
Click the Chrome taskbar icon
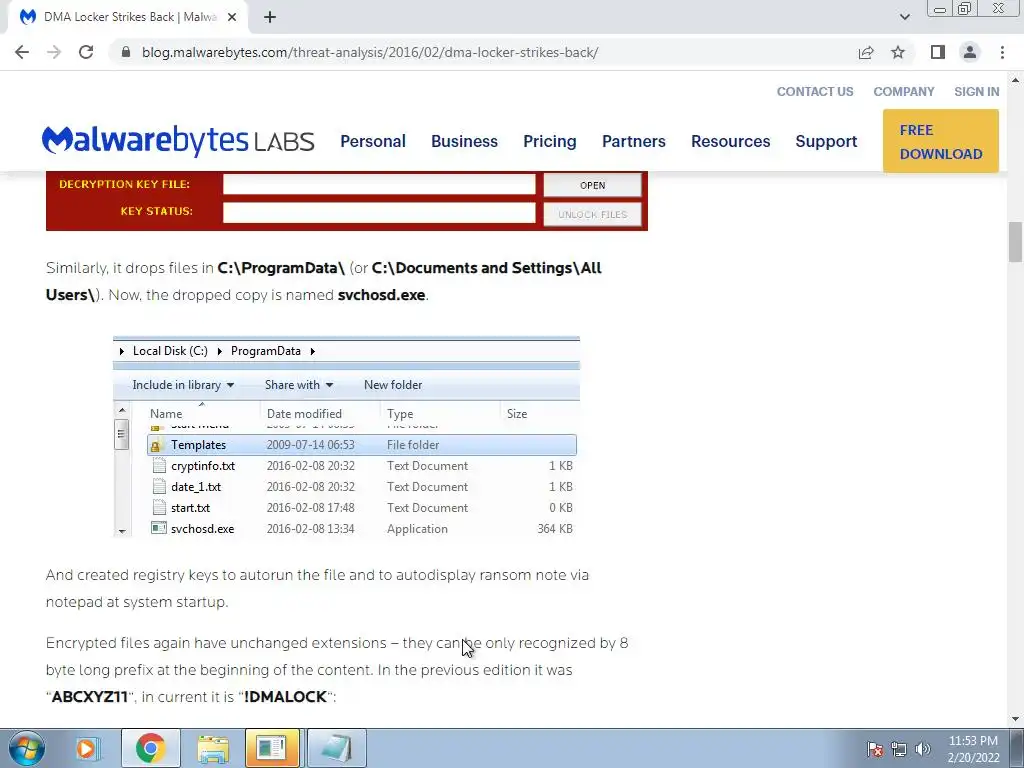pyautogui.click(x=150, y=748)
